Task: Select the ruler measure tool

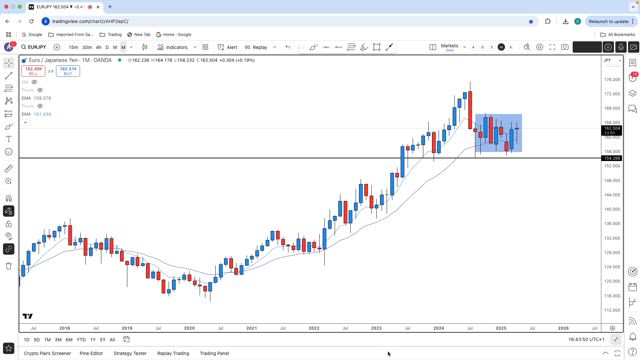Action: click(9, 169)
